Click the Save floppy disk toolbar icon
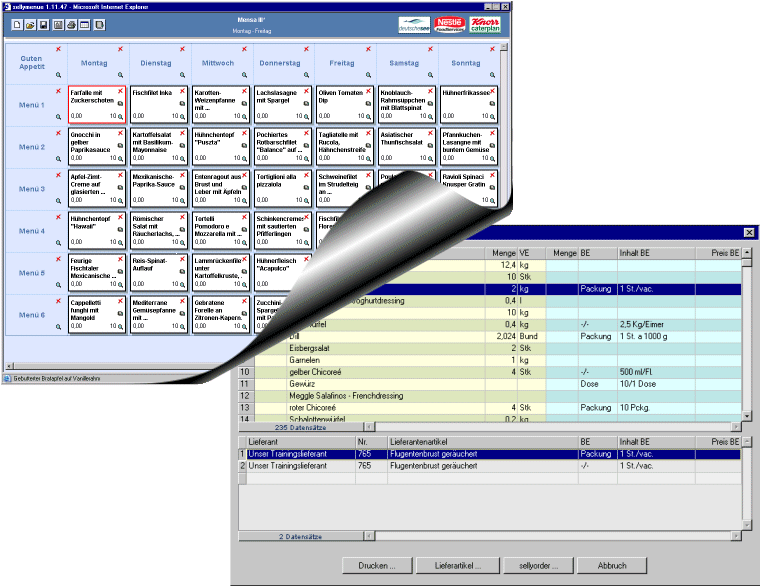Viewport: 761px width, 587px height. (44, 25)
